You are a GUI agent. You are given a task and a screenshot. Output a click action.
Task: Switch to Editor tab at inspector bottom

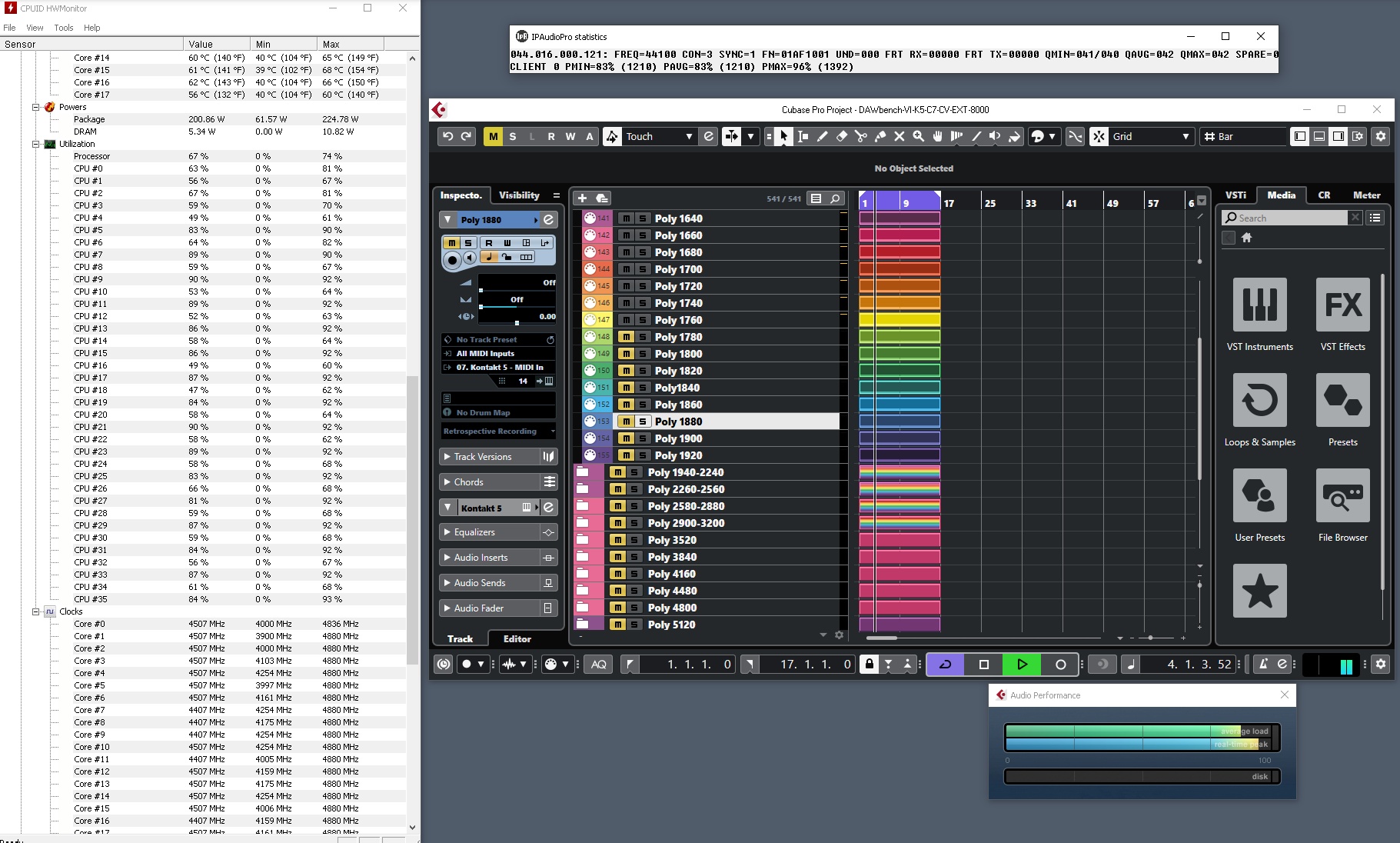tap(517, 639)
